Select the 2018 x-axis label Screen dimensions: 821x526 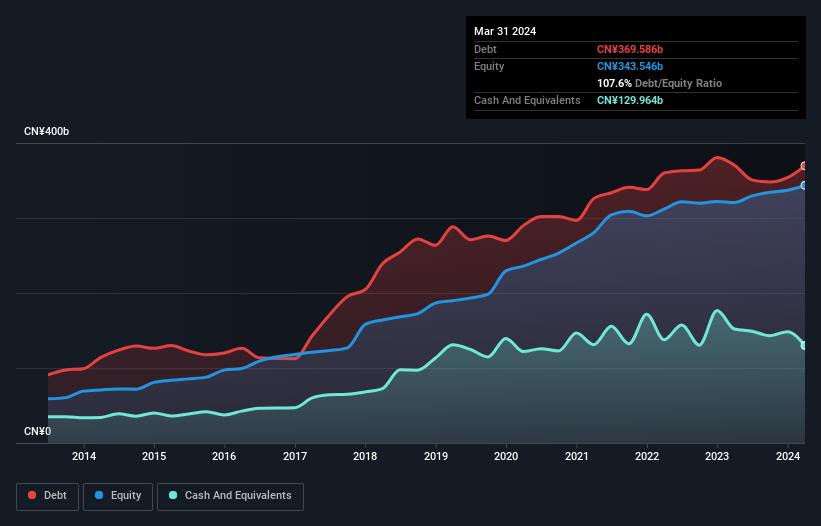point(365,456)
